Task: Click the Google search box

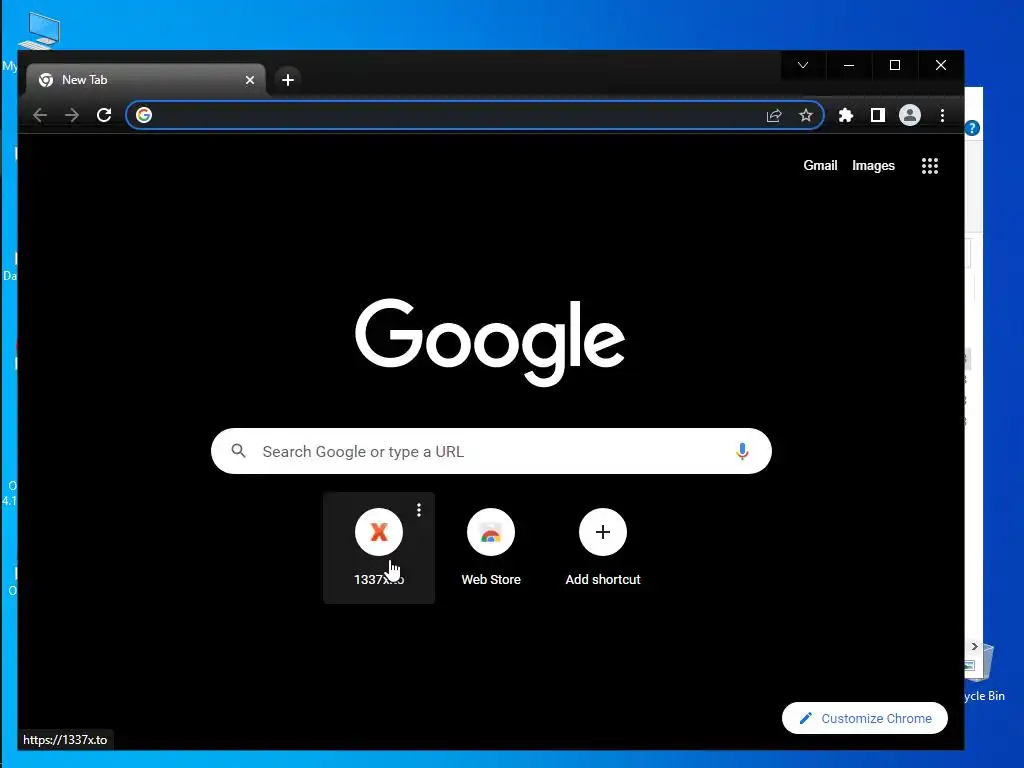Action: click(491, 451)
